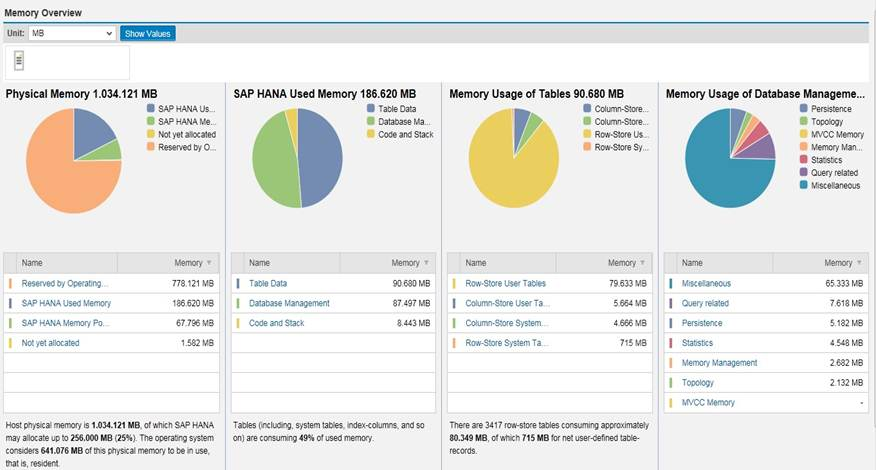Open the Code and Stack link
Image resolution: width=876 pixels, height=470 pixels.
pos(277,323)
